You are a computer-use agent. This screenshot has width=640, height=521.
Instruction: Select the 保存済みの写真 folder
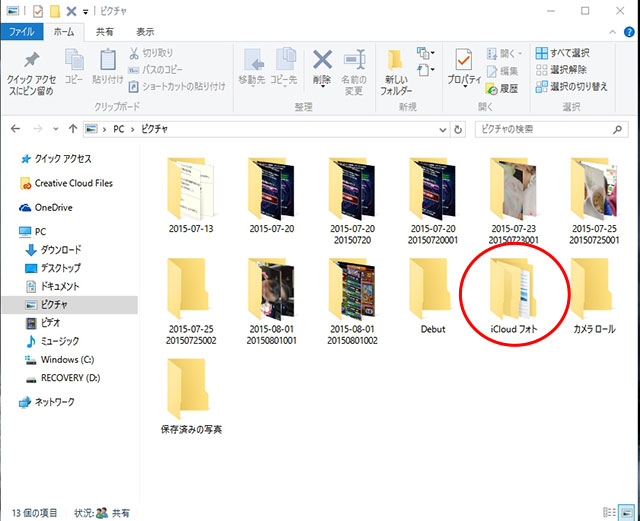tap(191, 396)
